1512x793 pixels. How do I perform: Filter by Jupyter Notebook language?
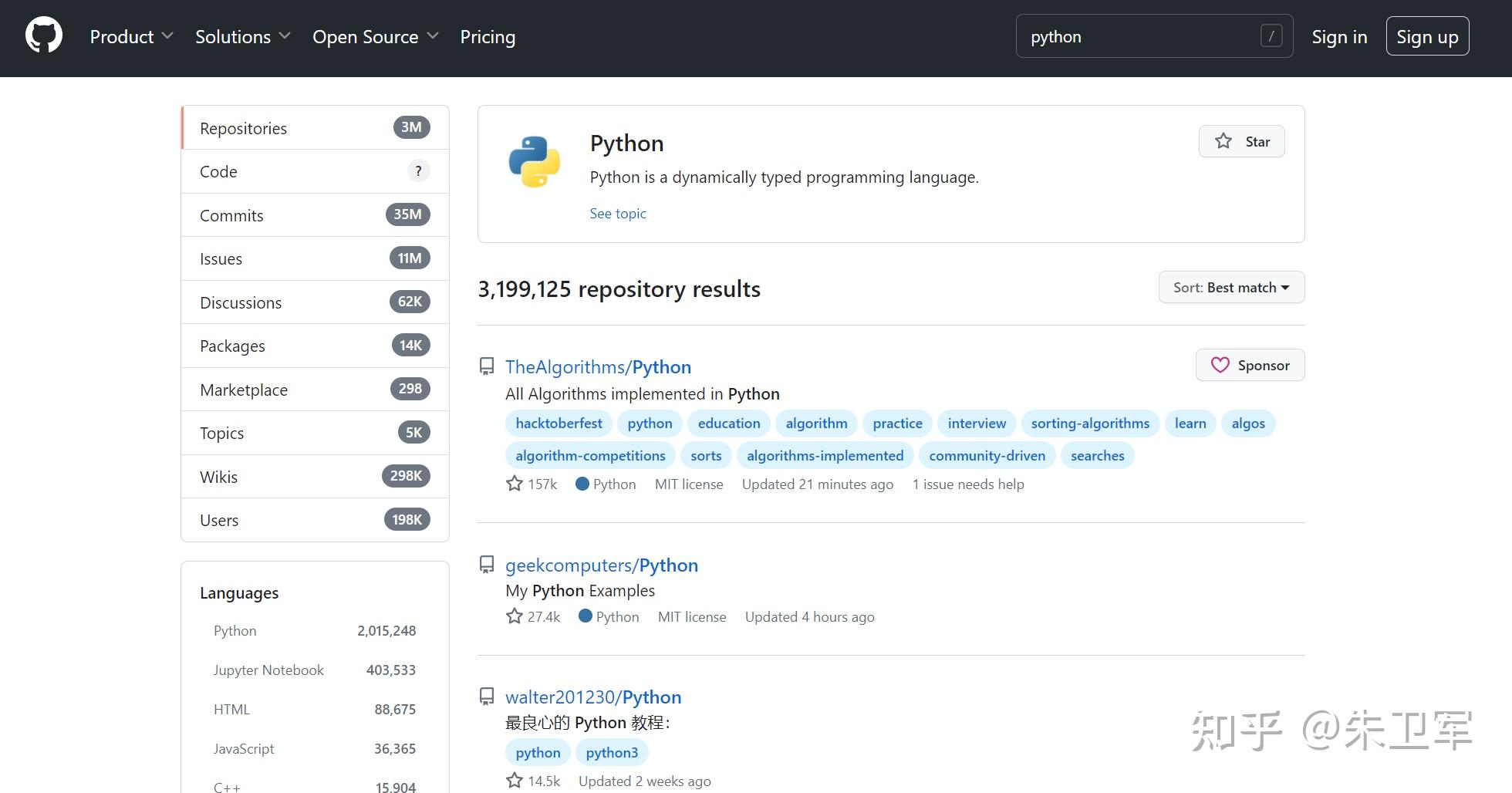[x=315, y=670]
